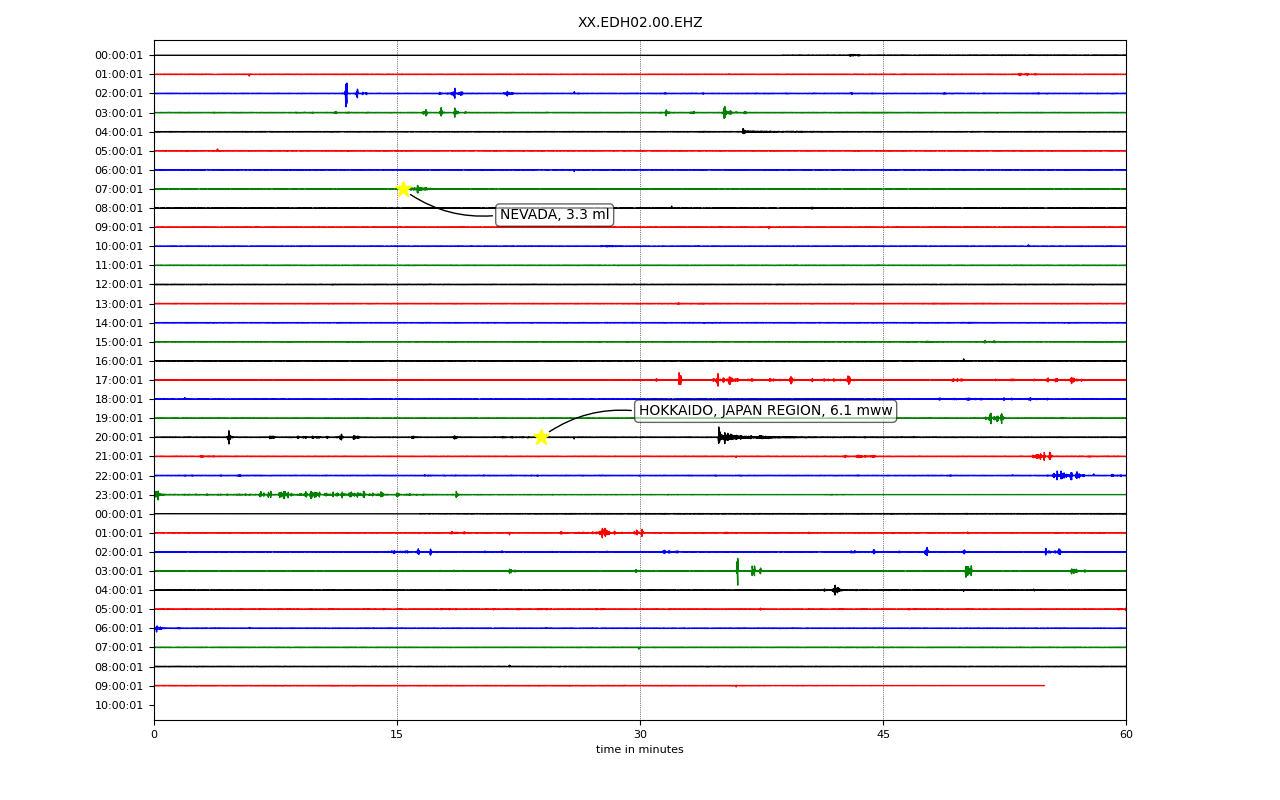Click the 45 tick on the time axis

[x=883, y=735]
